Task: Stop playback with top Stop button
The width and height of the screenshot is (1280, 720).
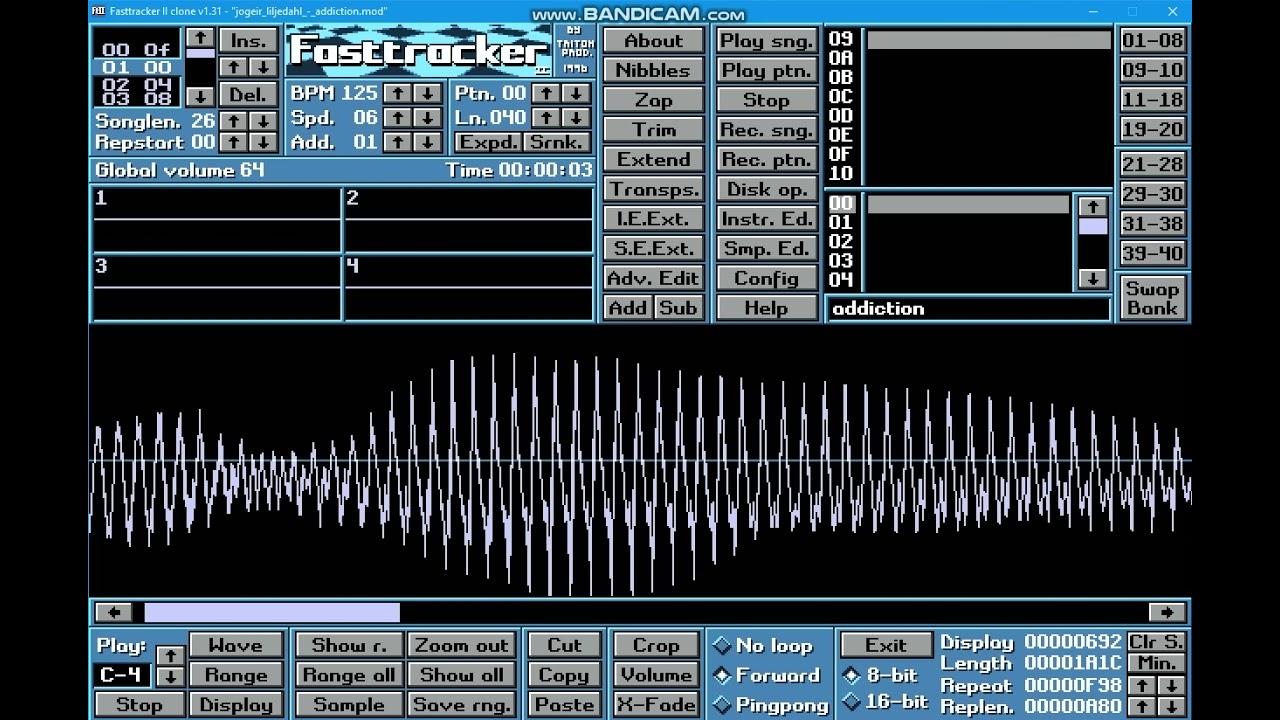Action: point(766,100)
